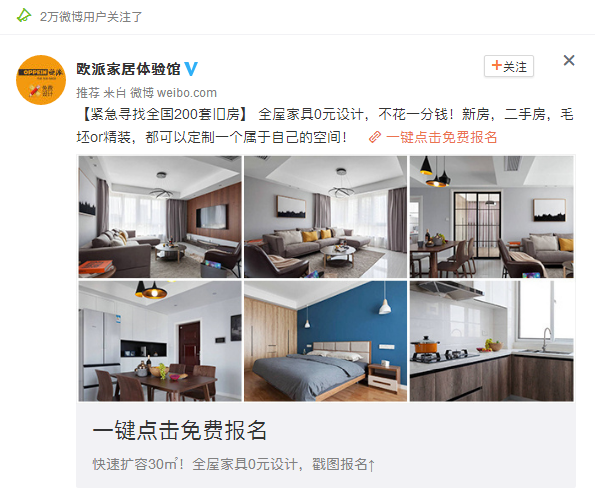Dismiss the post with the X icon
Viewport: 595px width, 504px height.
click(569, 60)
